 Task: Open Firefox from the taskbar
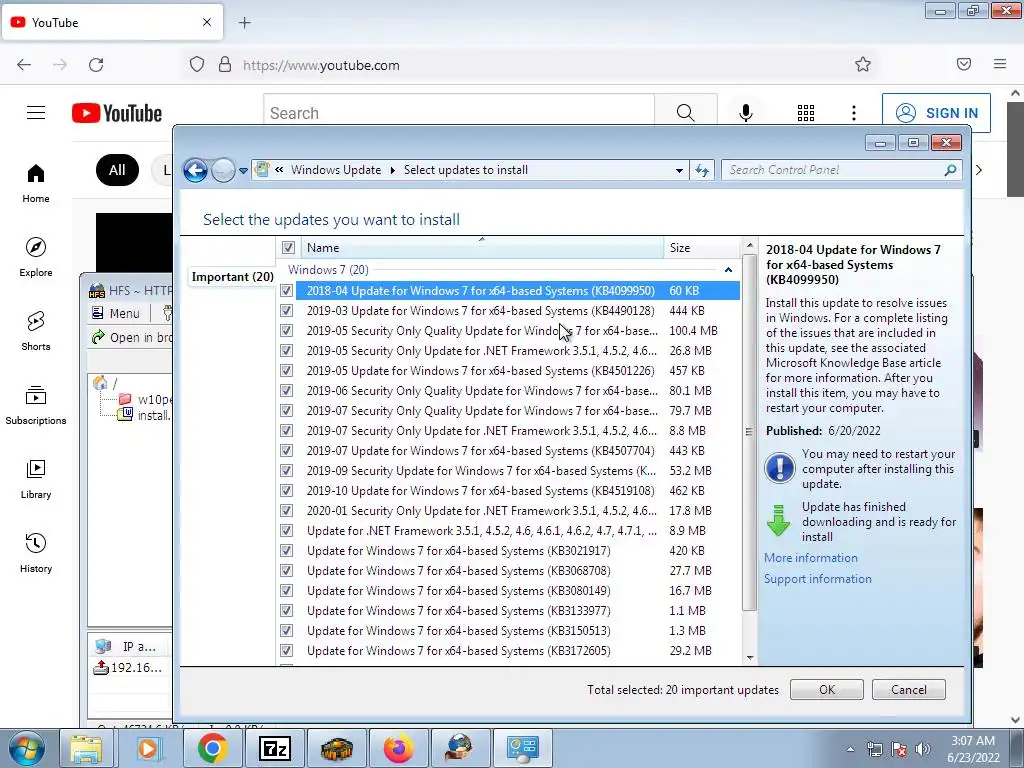398,748
